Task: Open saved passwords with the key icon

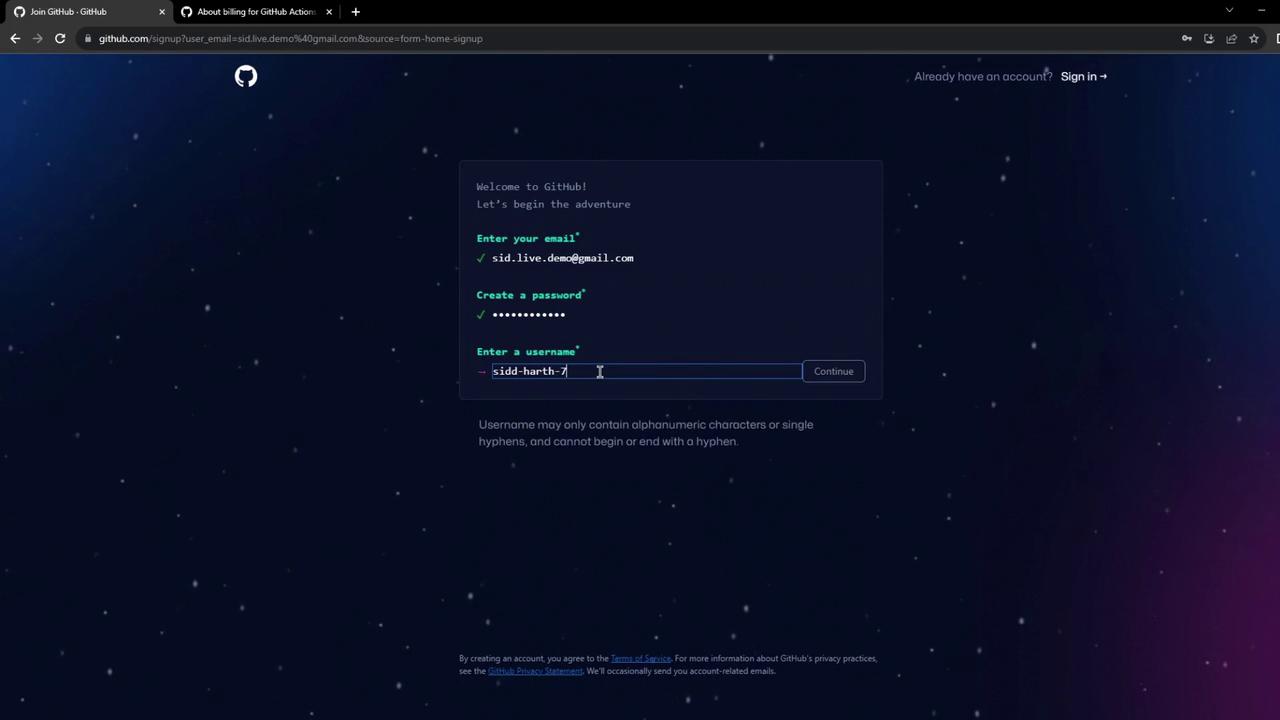Action: click(1187, 38)
